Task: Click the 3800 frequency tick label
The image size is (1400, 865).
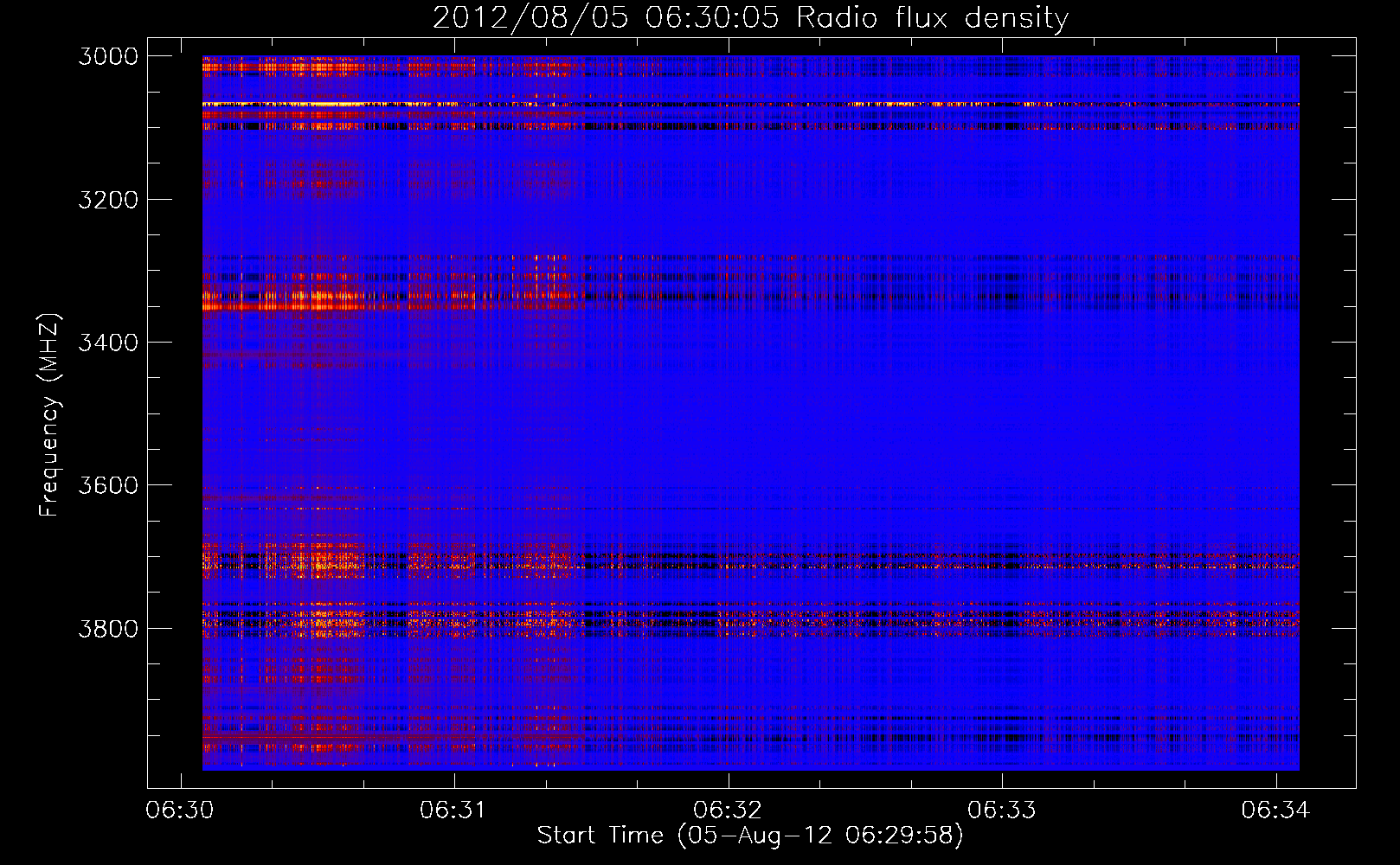Action: click(108, 628)
